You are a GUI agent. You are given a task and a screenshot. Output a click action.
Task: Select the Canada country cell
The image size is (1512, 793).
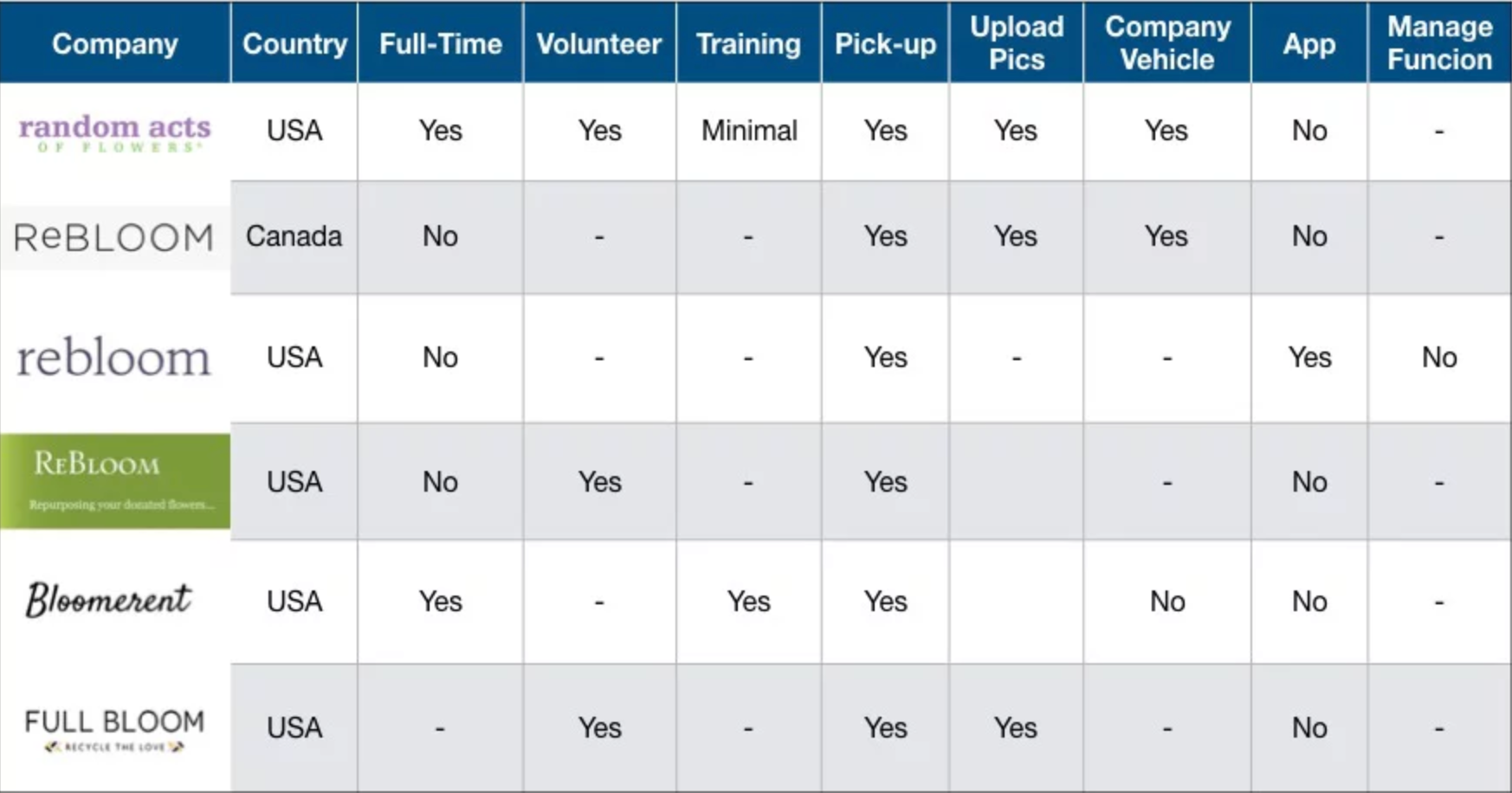[x=294, y=236]
